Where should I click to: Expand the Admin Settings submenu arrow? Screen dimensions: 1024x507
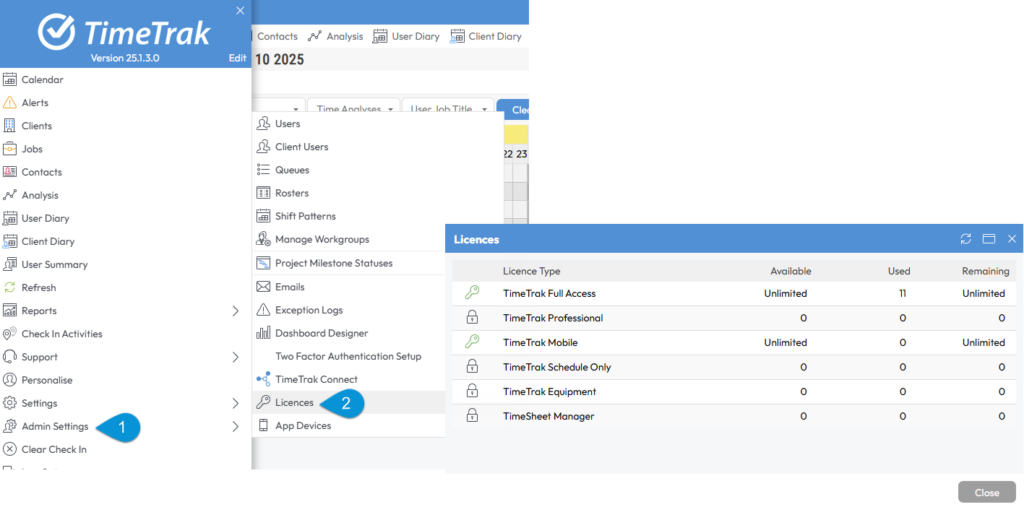(236, 427)
